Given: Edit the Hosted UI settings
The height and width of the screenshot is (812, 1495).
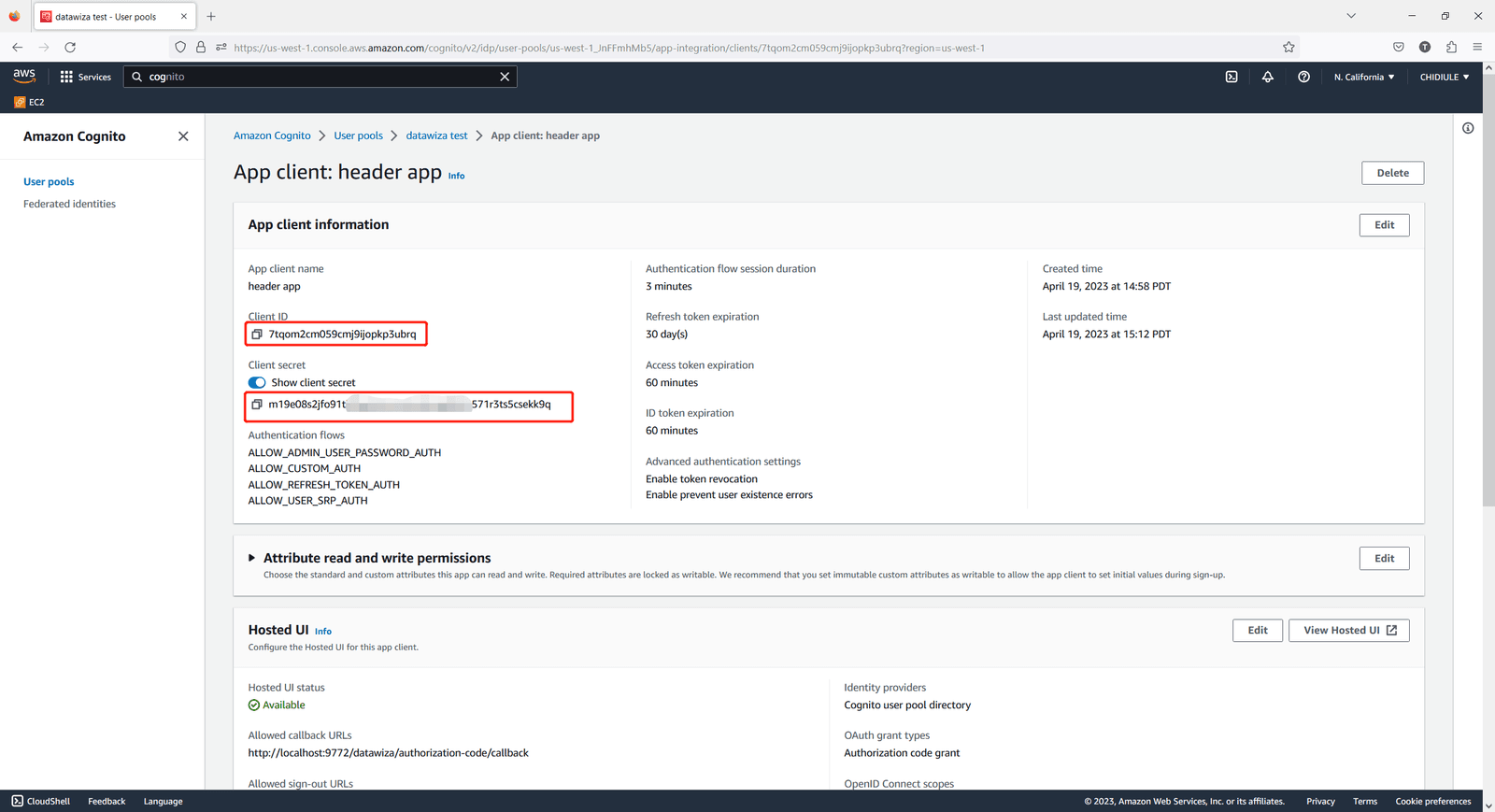Looking at the screenshot, I should point(1258,631).
